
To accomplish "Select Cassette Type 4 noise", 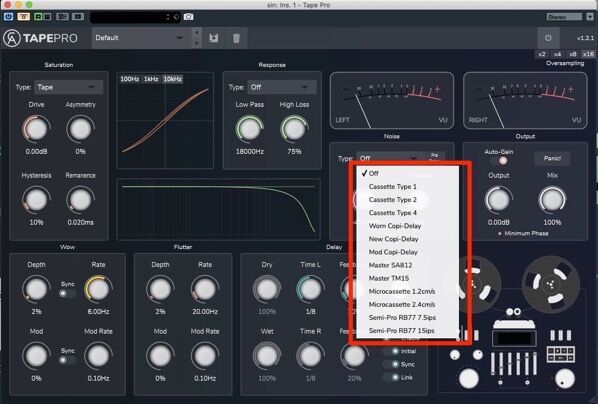I will click(407, 213).
